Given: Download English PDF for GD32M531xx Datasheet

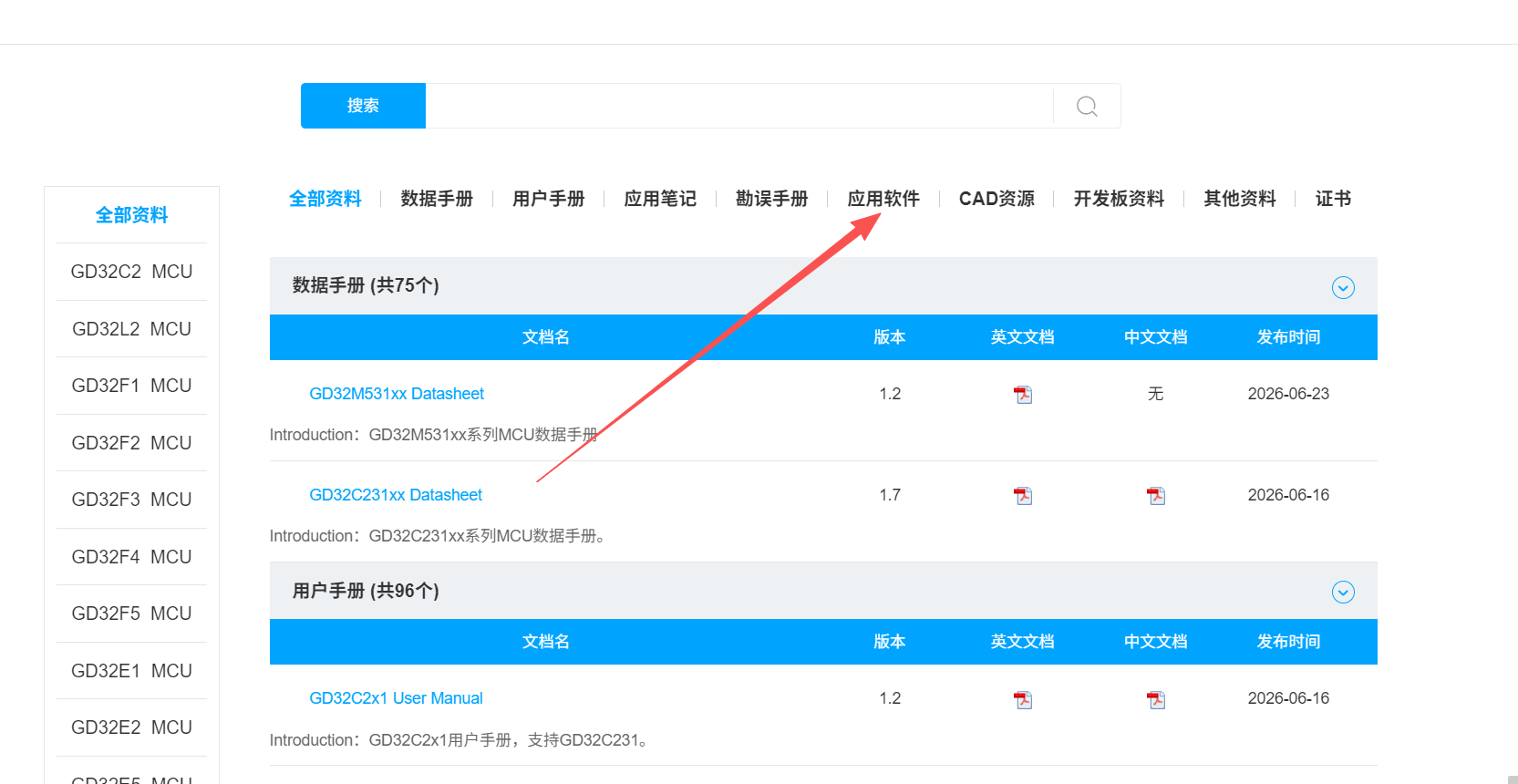Looking at the screenshot, I should pos(1023,394).
